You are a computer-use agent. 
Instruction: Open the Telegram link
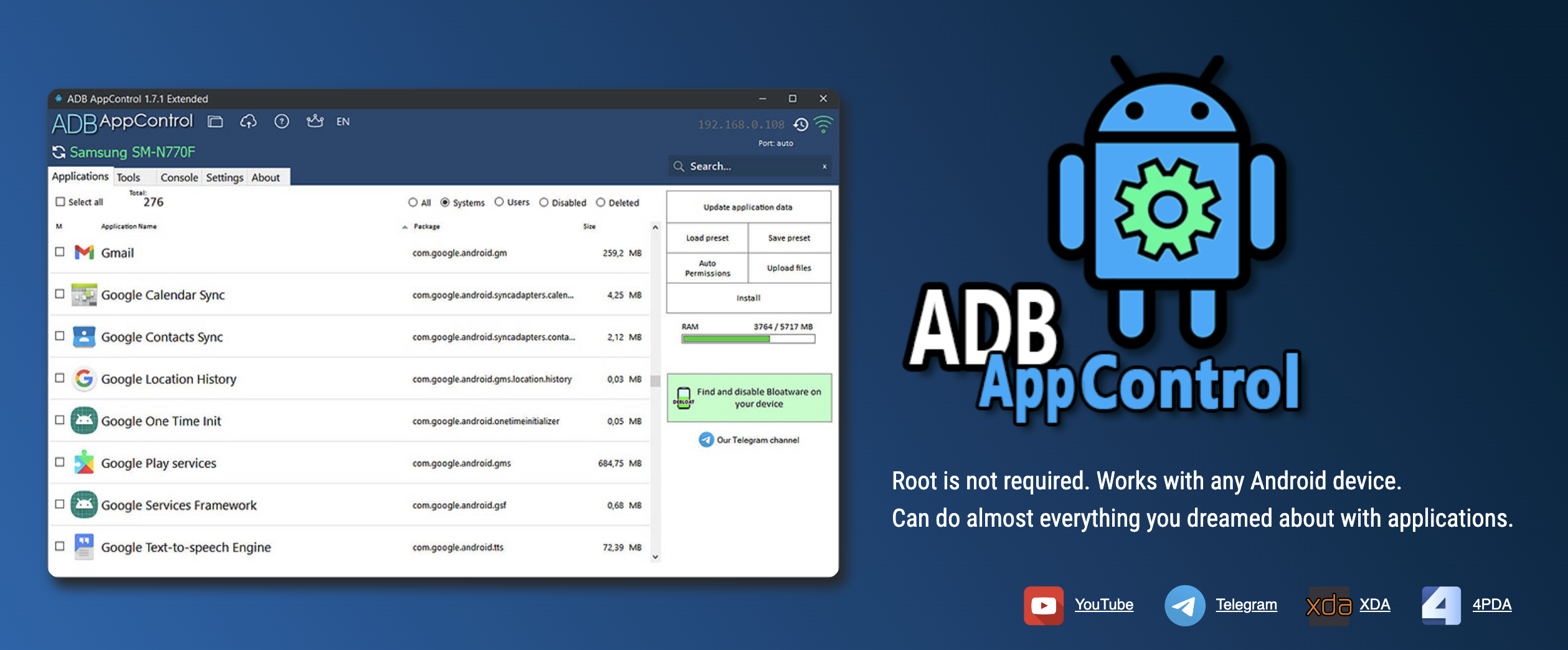pyautogui.click(x=1247, y=605)
